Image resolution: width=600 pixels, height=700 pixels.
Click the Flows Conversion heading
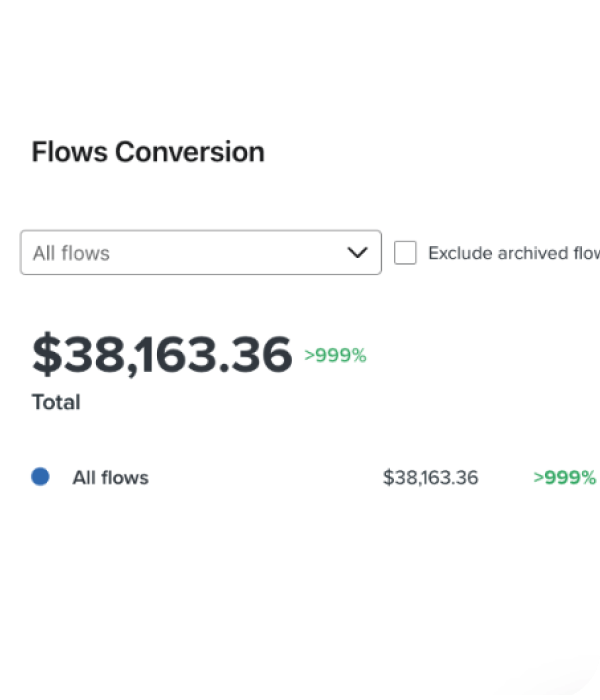[x=148, y=152]
